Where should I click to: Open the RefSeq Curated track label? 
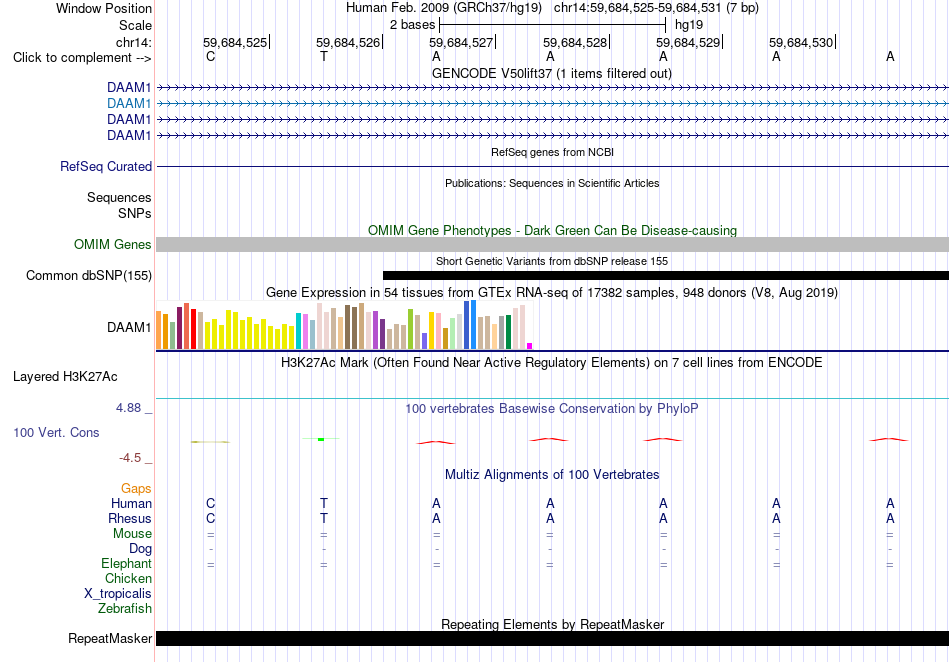pos(106,167)
